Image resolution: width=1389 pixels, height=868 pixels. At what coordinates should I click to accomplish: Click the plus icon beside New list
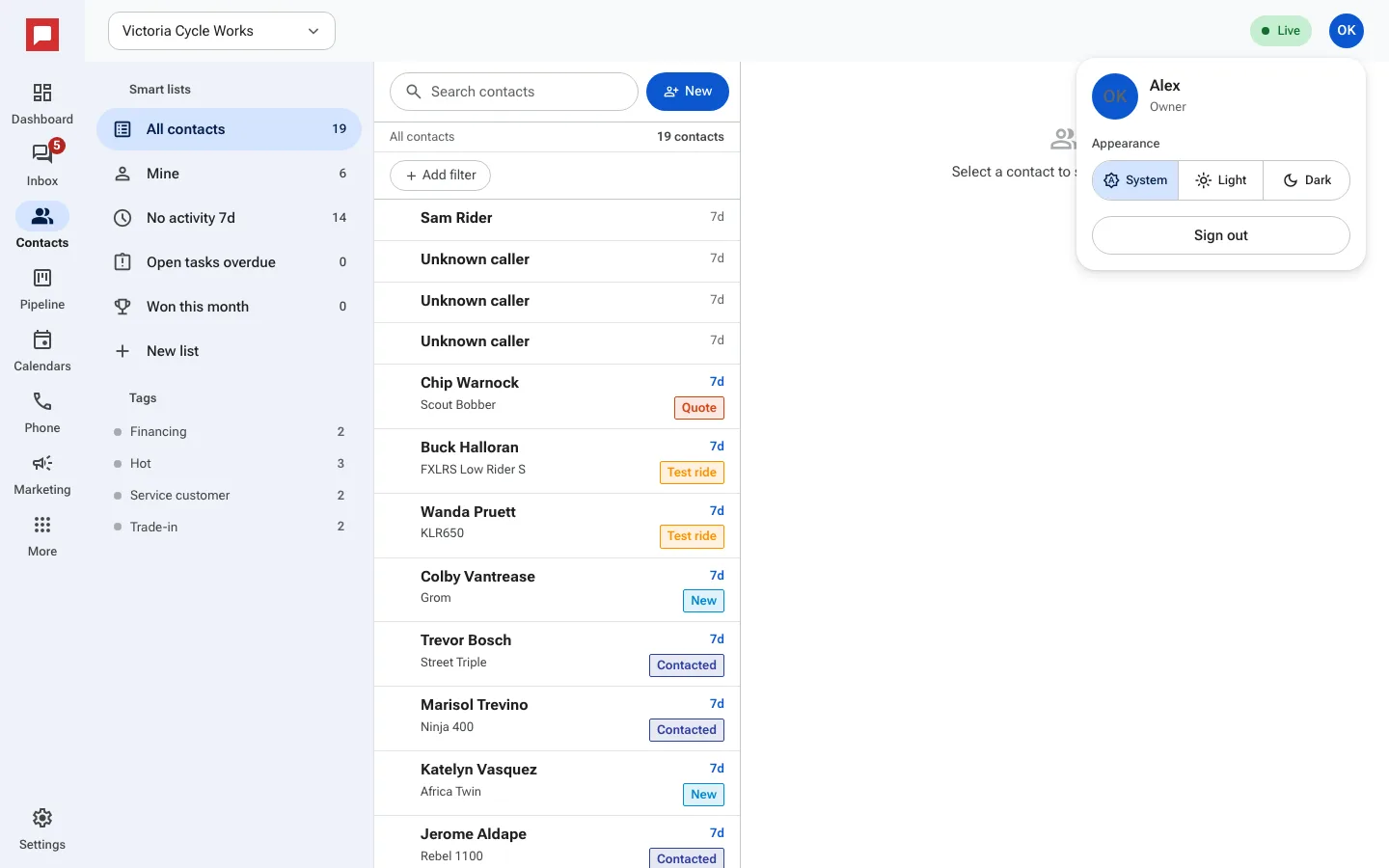click(123, 351)
